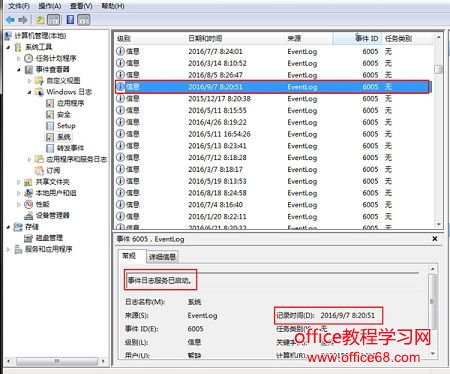This screenshot has width=450, height=374.
Task: Open the 安全 log icon
Action: [x=50, y=115]
